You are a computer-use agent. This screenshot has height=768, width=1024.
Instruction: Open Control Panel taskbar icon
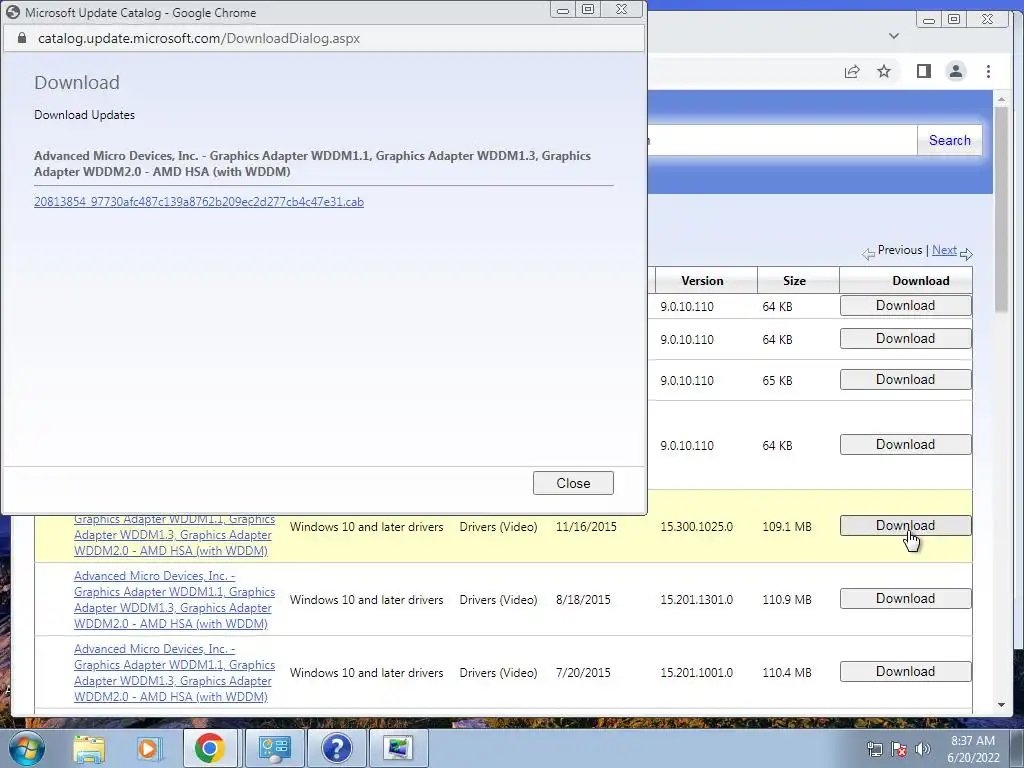(274, 748)
